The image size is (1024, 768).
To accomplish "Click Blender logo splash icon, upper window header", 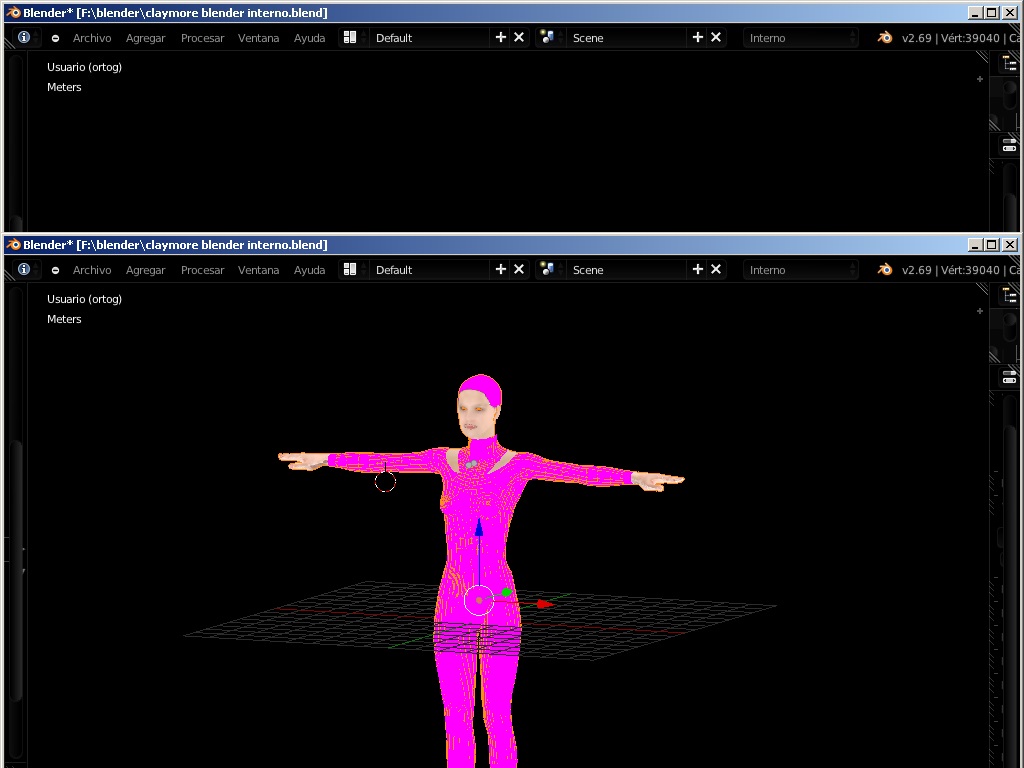I will 885,38.
